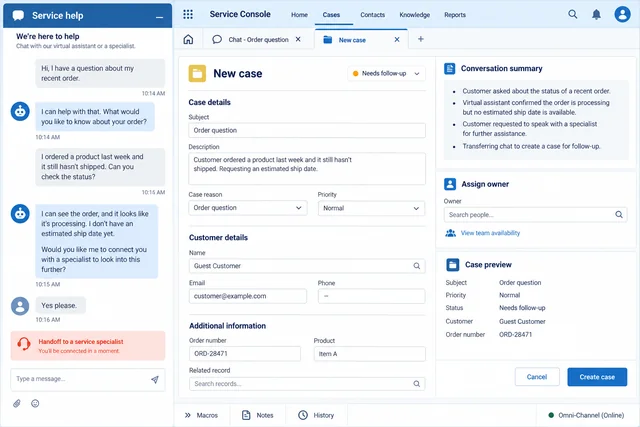Click the Owner Search people field
Screen dimensions: 640x427
point(535,215)
